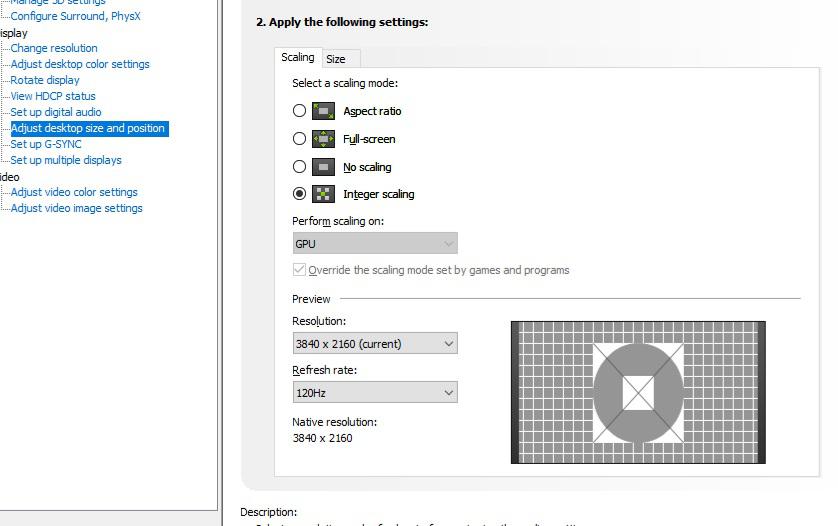Click the Full-screen scaling icon
Image resolution: width=838 pixels, height=526 pixels.
click(323, 139)
